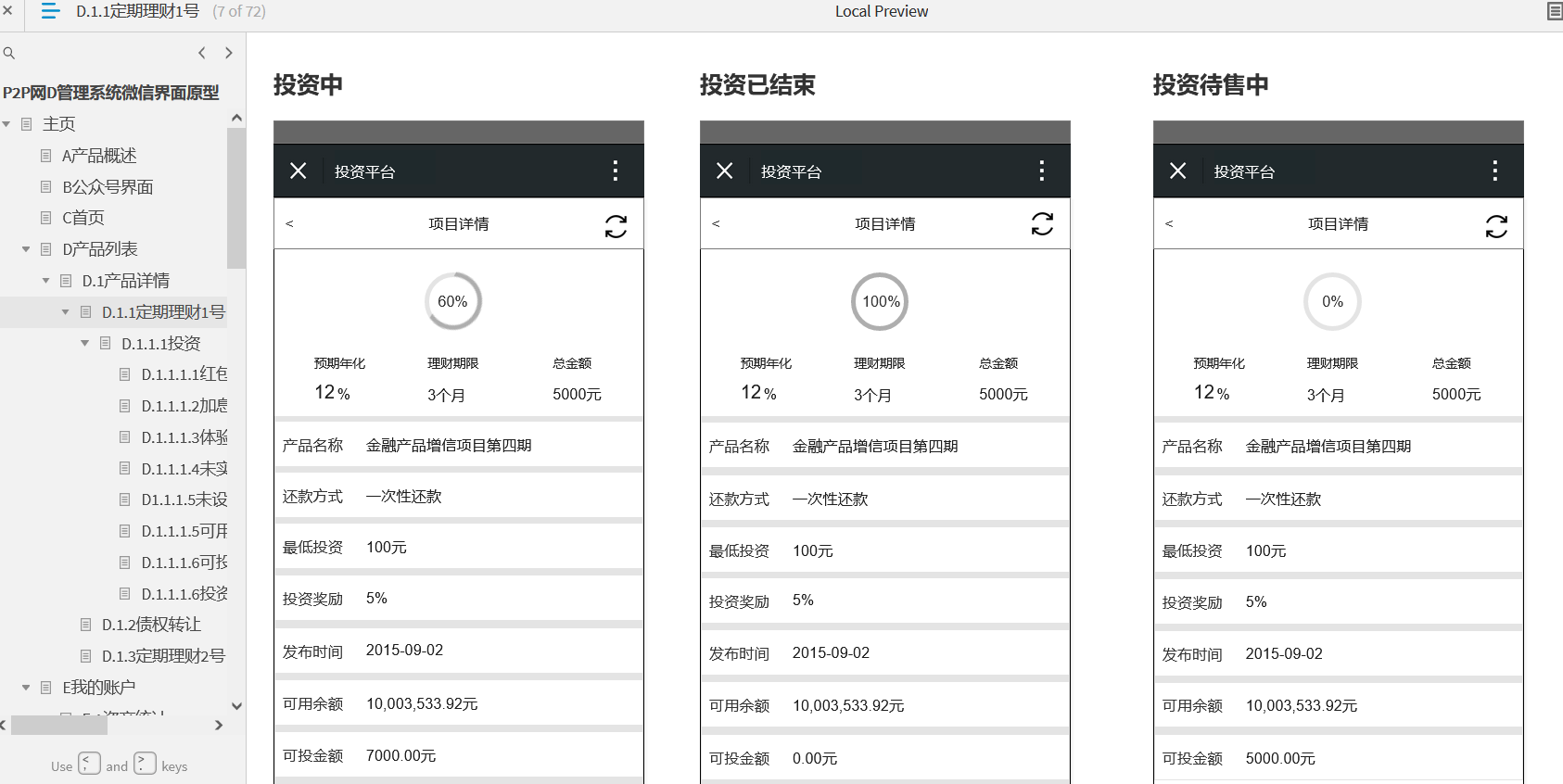Close the 投资已结束 phone screen with X

724,171
